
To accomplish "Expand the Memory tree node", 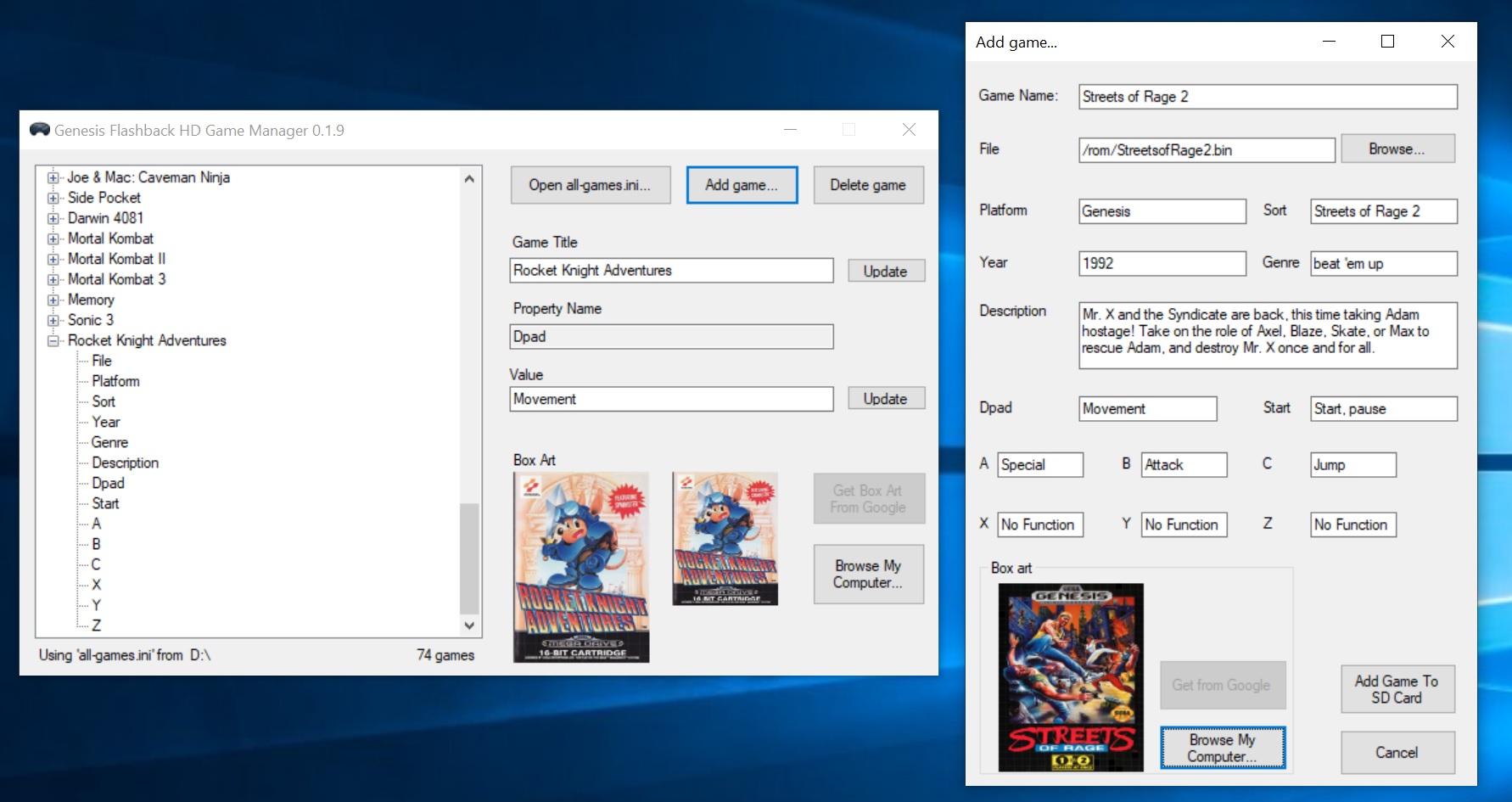I will tap(53, 300).
